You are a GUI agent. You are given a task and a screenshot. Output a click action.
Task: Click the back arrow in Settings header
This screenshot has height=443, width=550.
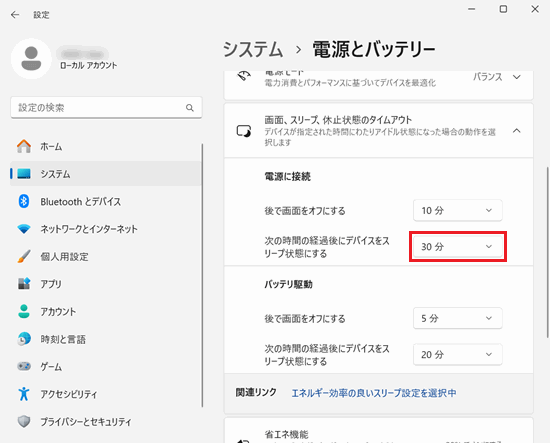[15, 15]
